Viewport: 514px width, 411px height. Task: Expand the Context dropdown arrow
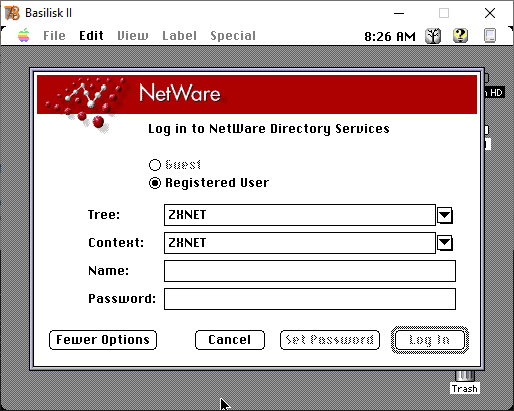(445, 243)
